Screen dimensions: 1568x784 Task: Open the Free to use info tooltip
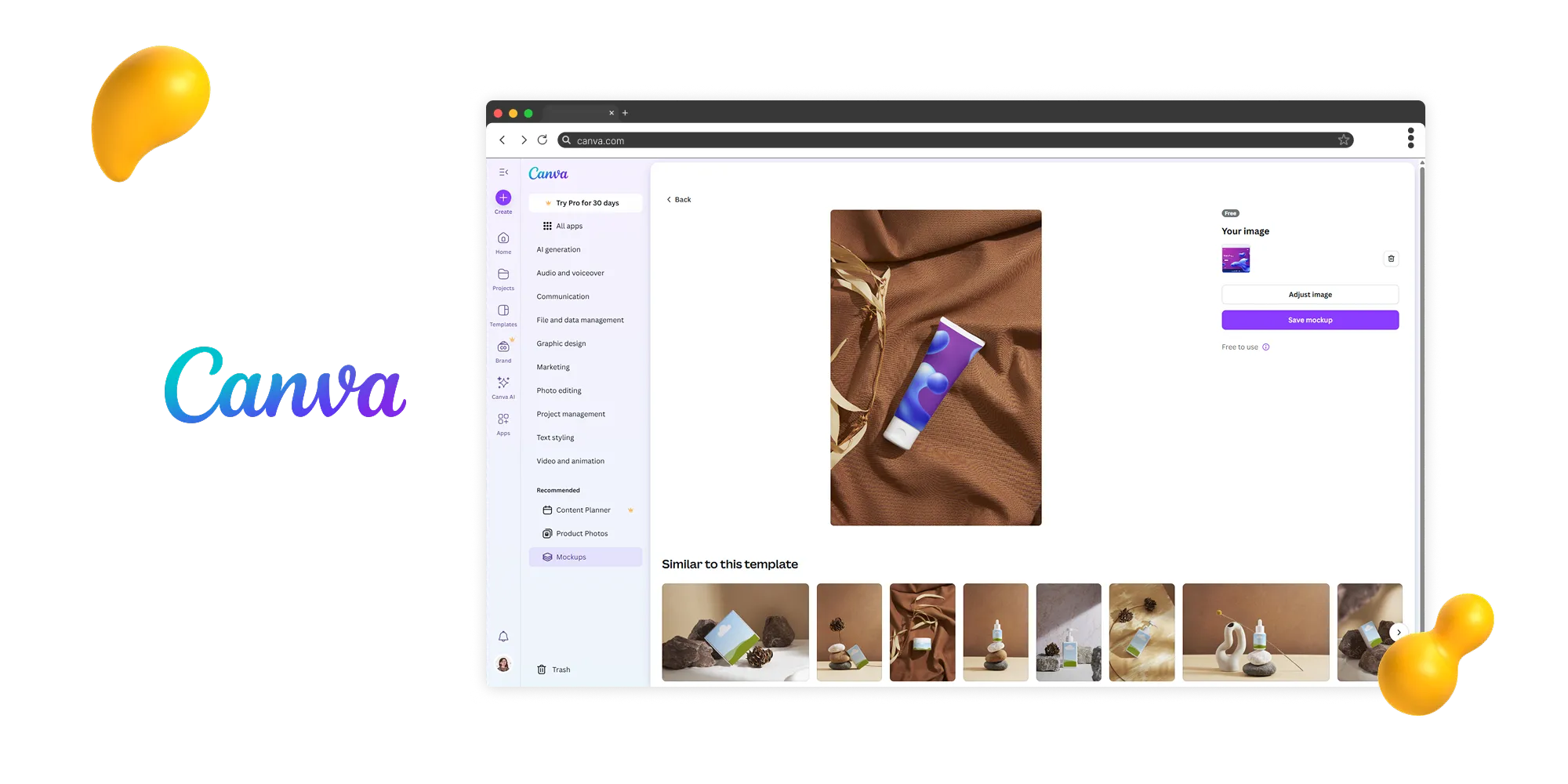[x=1267, y=347]
